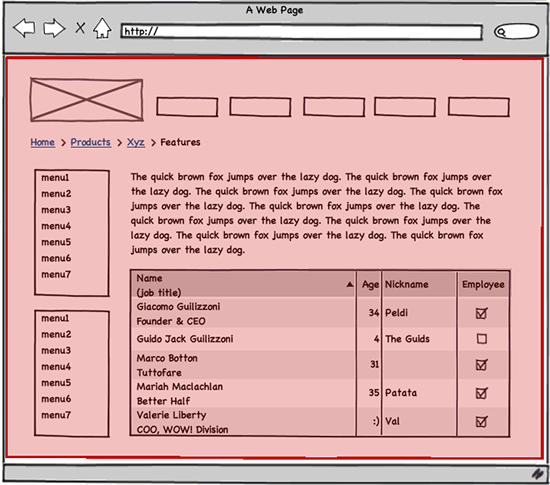Image resolution: width=550 pixels, height=485 pixels.
Task: Uncheck Employee box for Giacomo Guilizzoni
Action: click(482, 313)
